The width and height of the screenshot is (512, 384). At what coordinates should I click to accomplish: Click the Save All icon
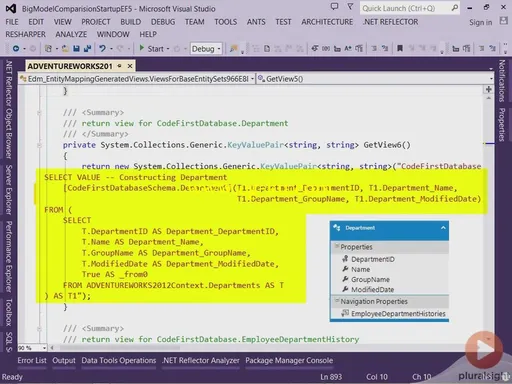[x=87, y=49]
